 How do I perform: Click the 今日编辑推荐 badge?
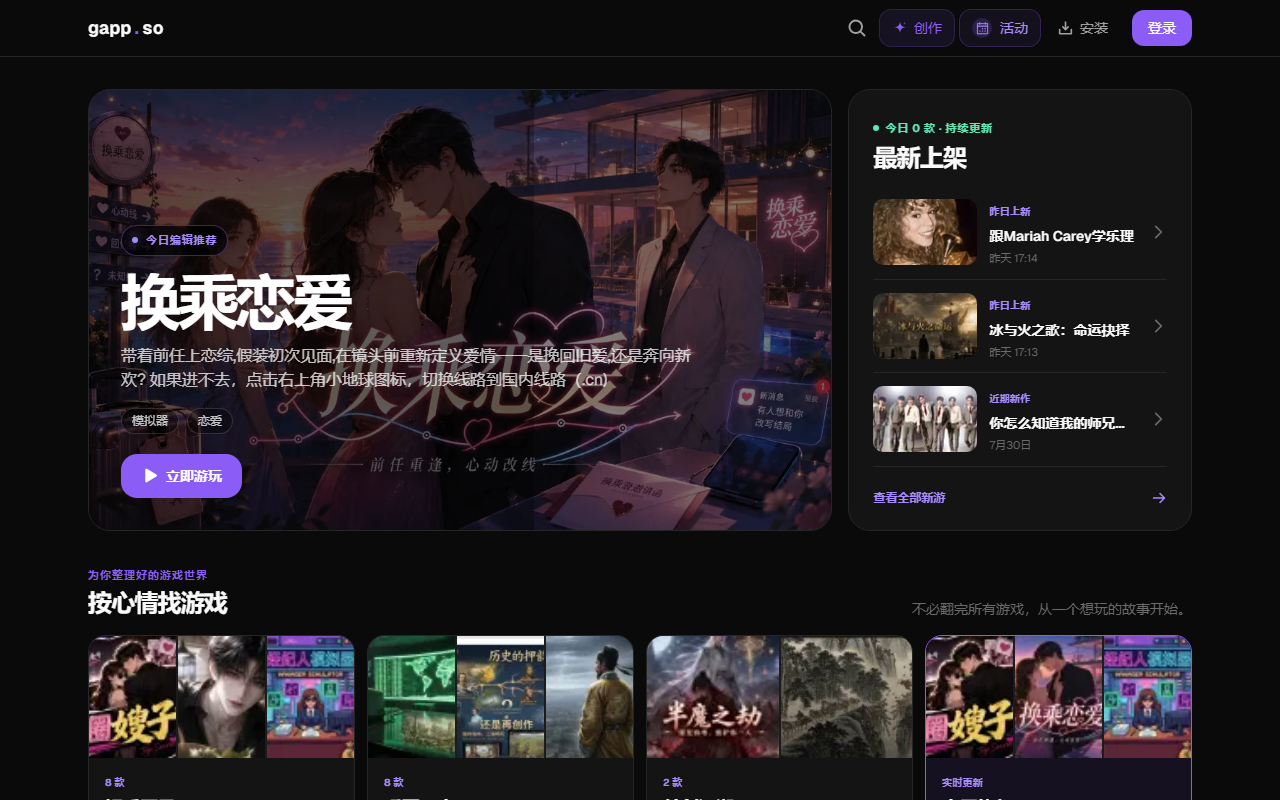coord(175,240)
